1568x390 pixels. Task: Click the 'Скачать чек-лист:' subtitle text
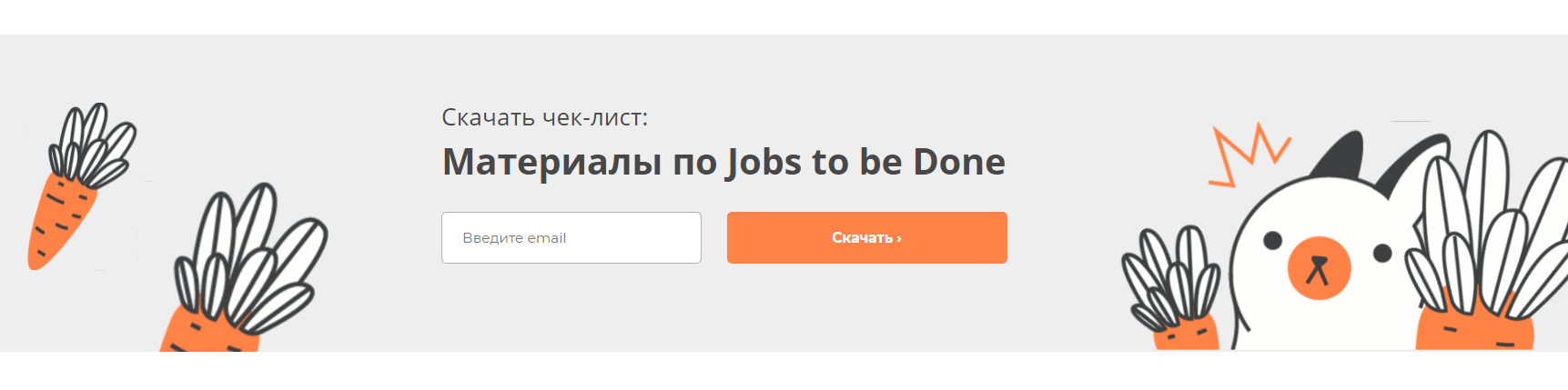pyautogui.click(x=544, y=117)
